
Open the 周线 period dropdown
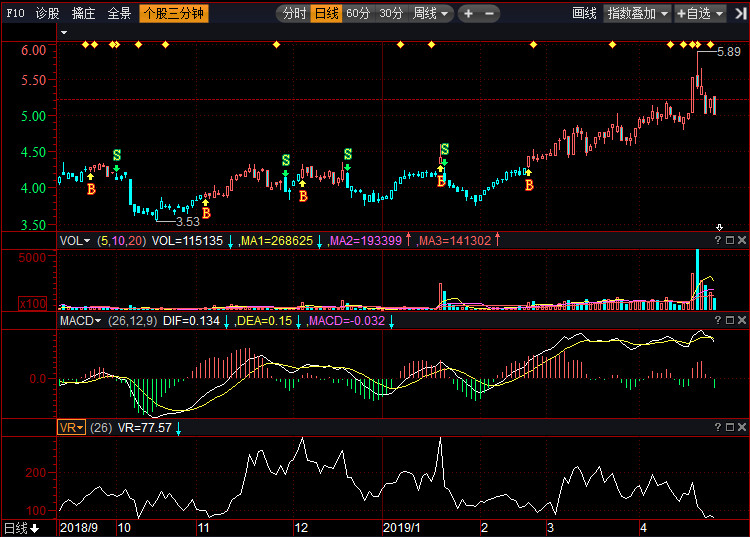(431, 14)
